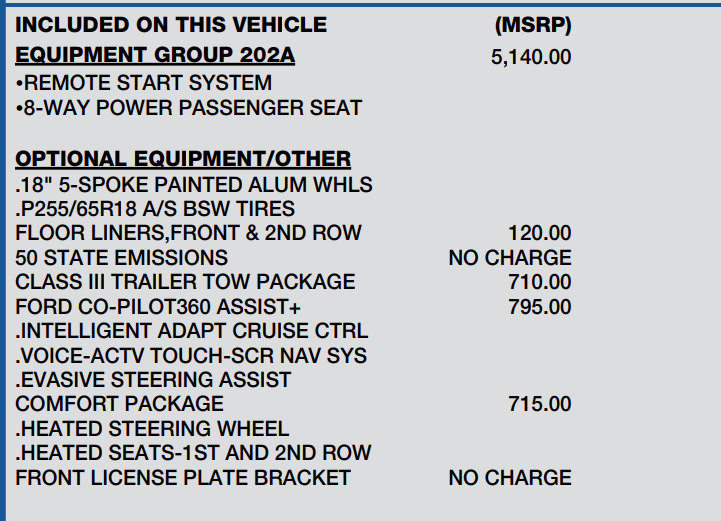
Task: Select the 18" 5-Spoke Painted Alum Whls line
Action: click(194, 185)
